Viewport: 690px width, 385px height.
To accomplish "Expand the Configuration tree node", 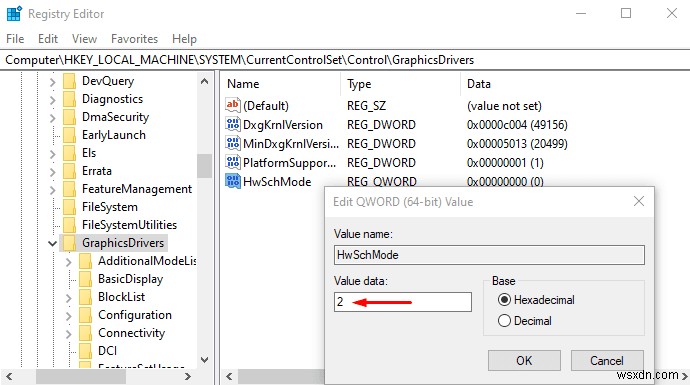I will (x=69, y=316).
